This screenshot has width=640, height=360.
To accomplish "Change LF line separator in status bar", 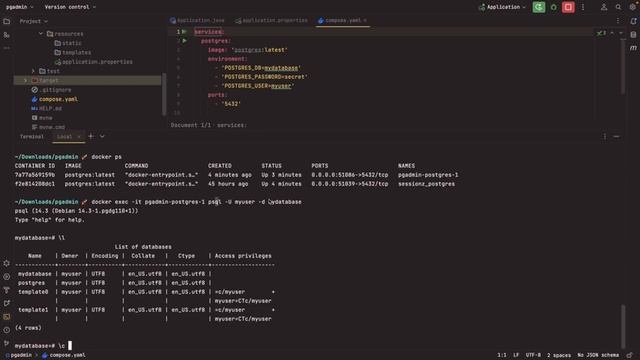I will tap(516, 356).
